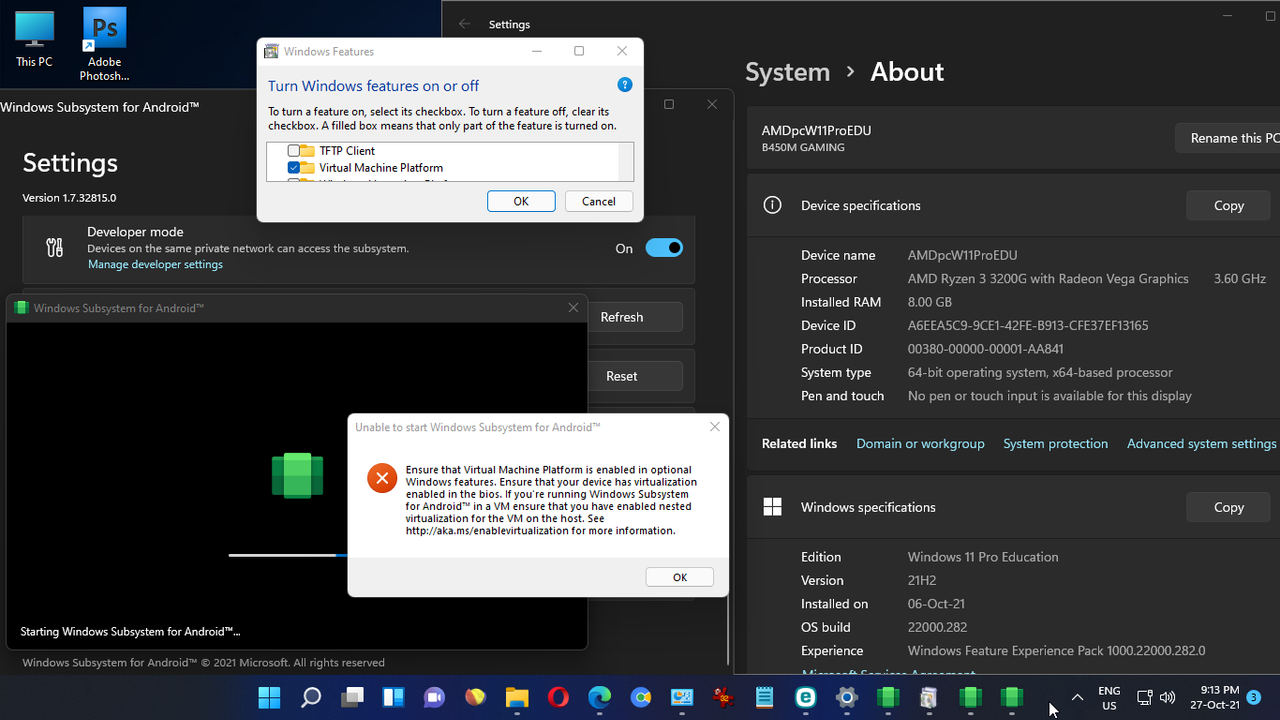Viewport: 1280px width, 720px height.
Task: Click the ENG US language indicator
Action: pyautogui.click(x=1109, y=698)
